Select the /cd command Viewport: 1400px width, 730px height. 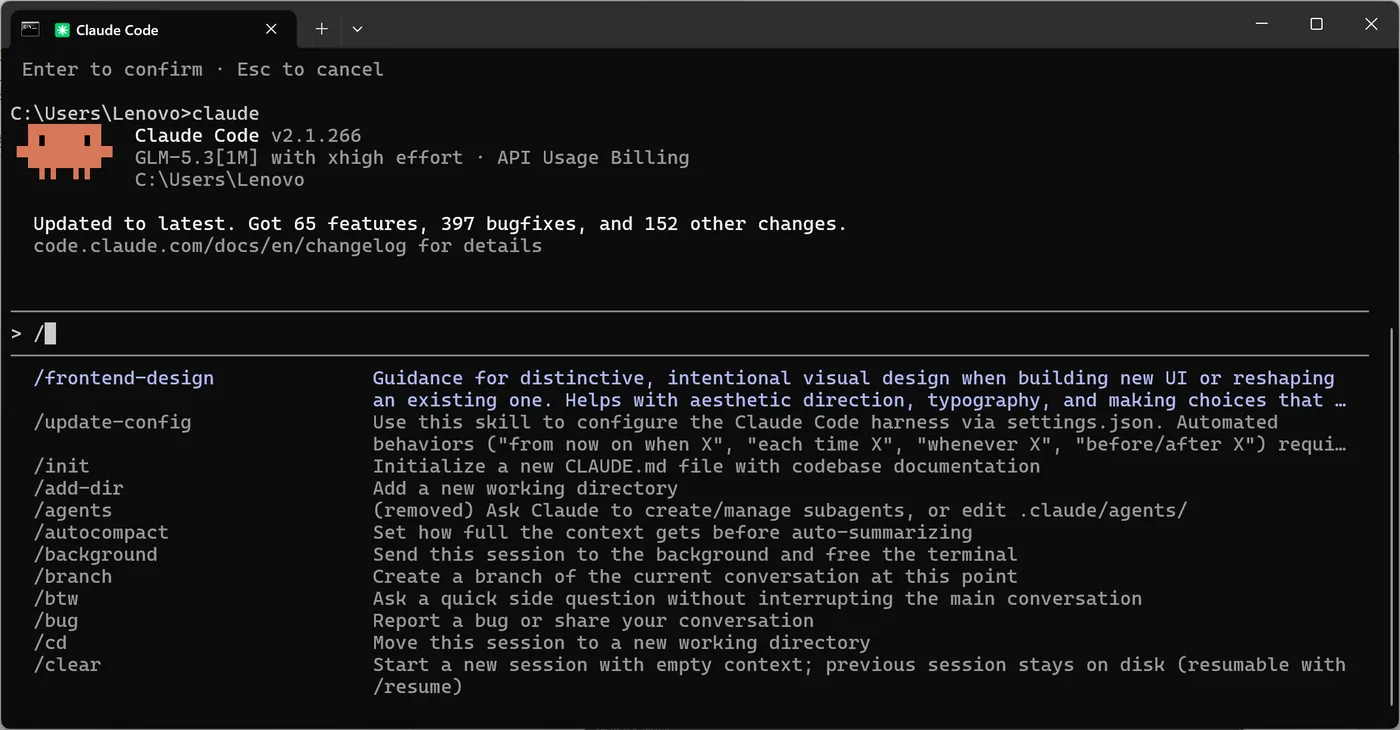[50, 642]
